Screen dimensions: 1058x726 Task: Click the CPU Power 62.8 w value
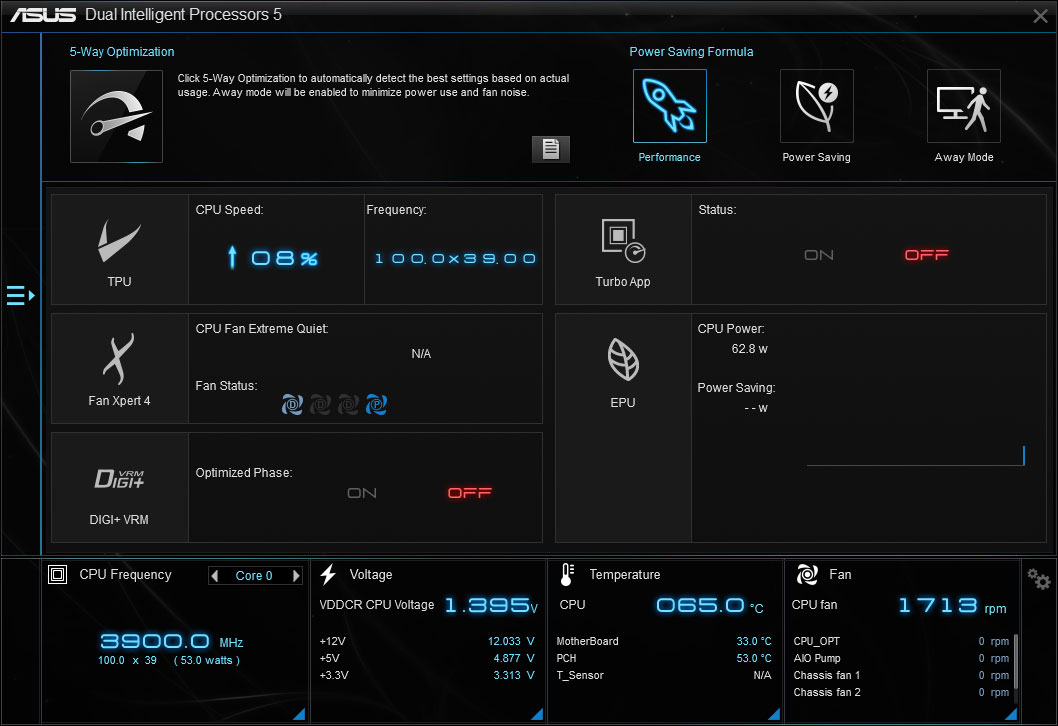click(749, 349)
